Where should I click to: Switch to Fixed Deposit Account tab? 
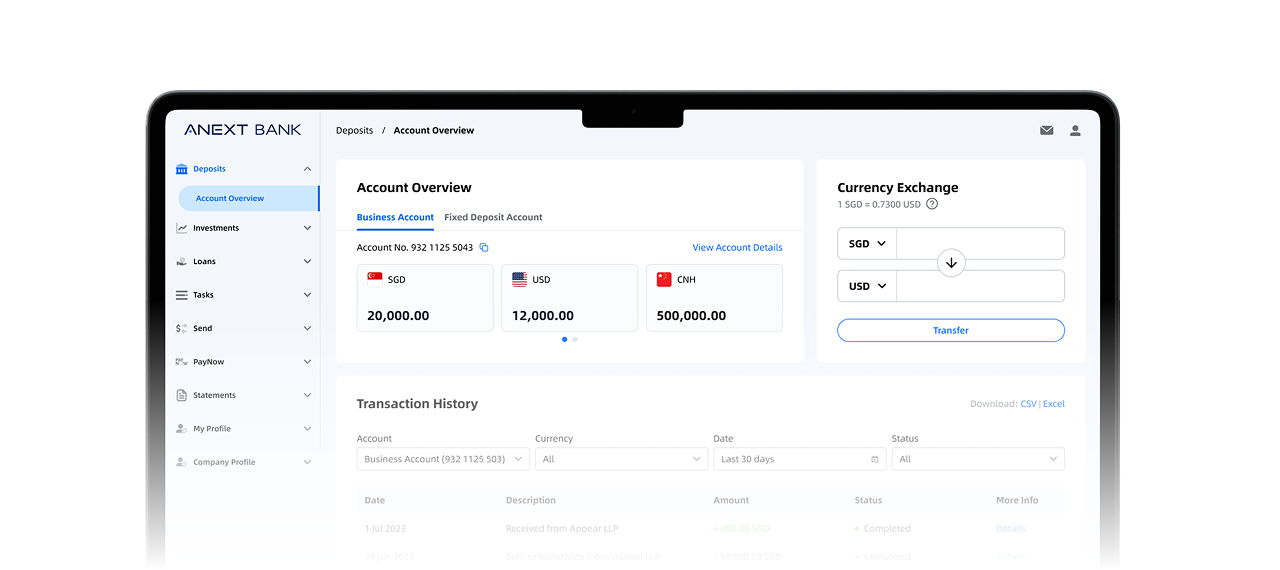(493, 217)
